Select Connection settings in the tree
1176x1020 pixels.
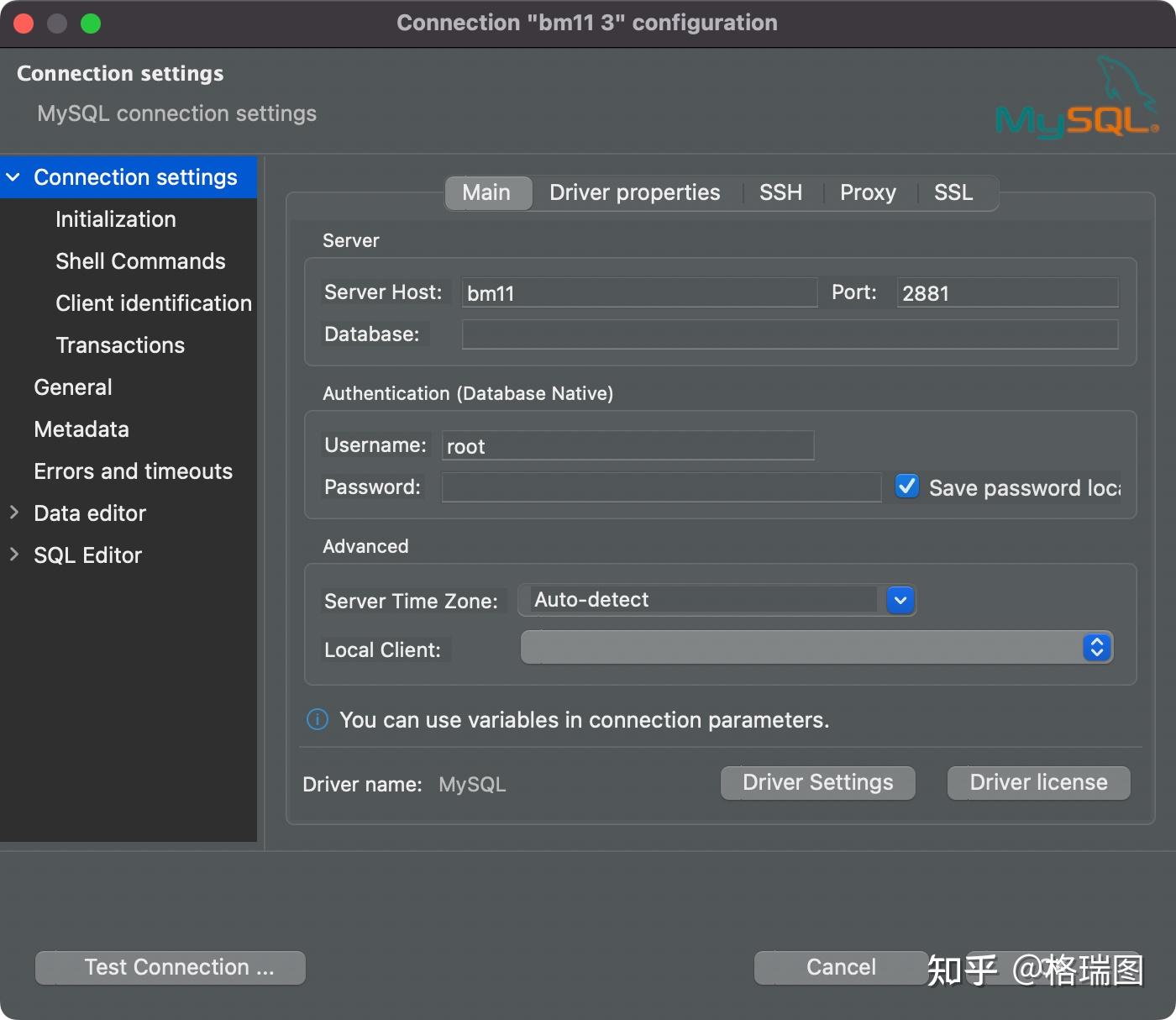(x=129, y=177)
